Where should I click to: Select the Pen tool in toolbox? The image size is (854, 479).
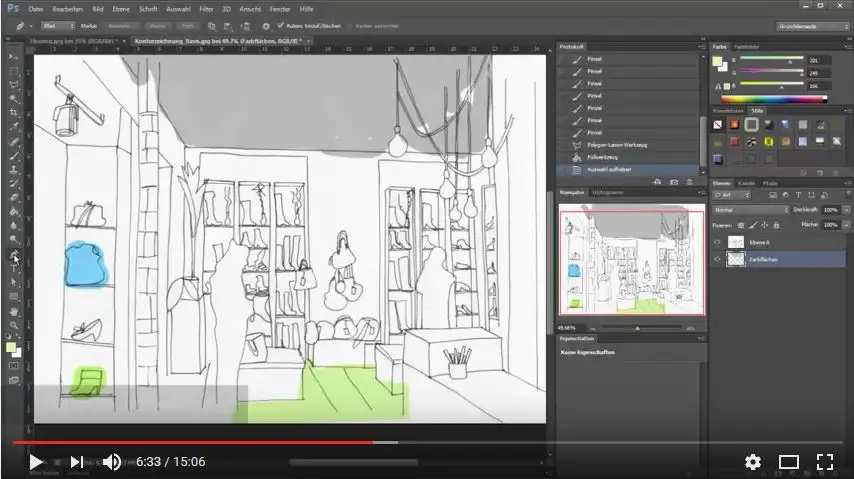(x=14, y=254)
